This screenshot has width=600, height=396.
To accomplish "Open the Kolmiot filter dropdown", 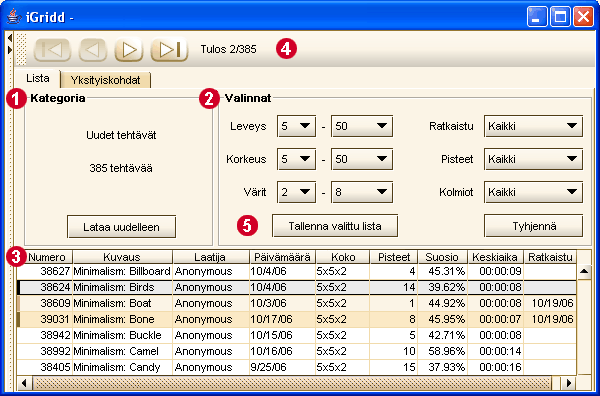I will [x=533, y=192].
